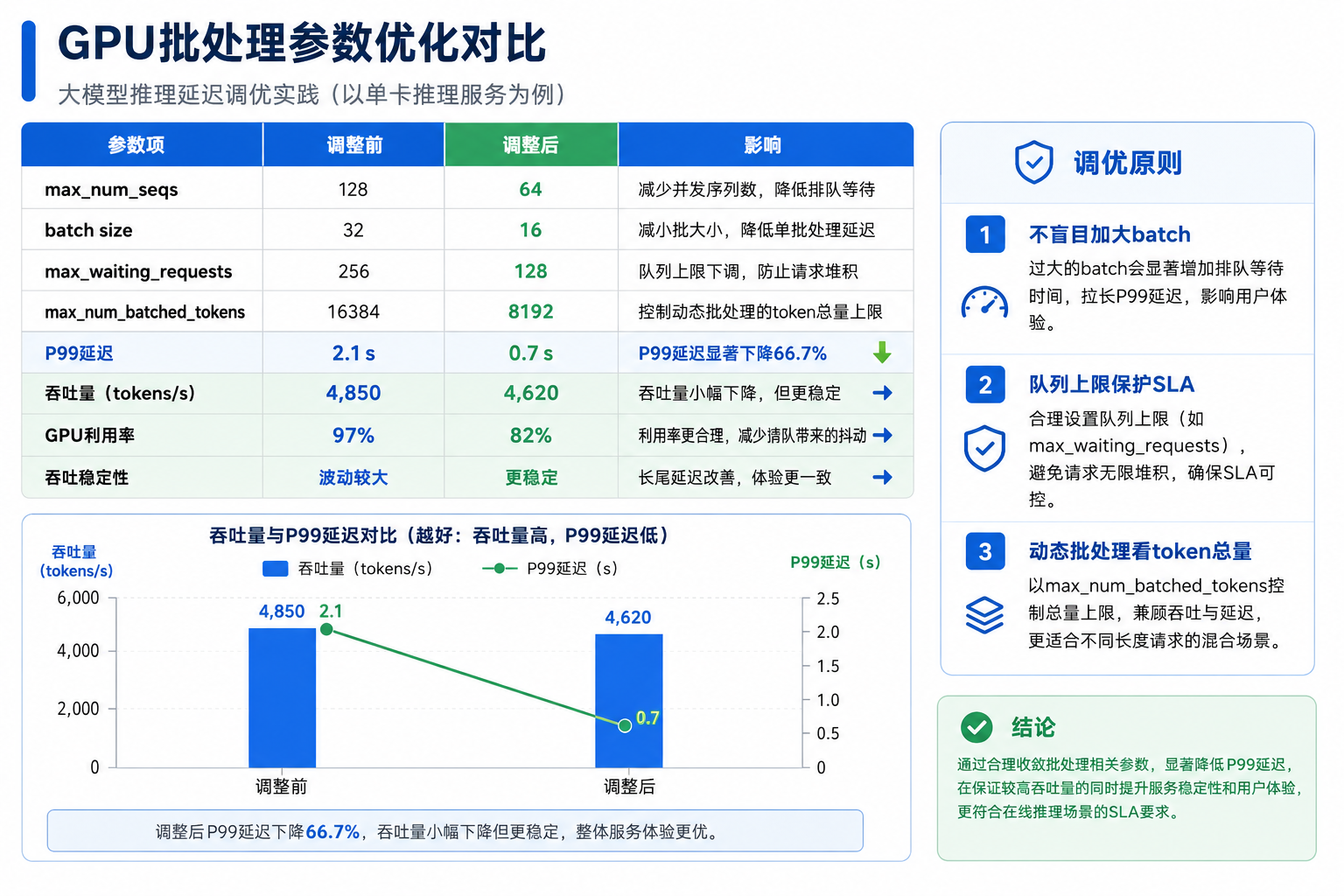Click the 82% GPU utilization value
1344x896 pixels.
pyautogui.click(x=531, y=436)
